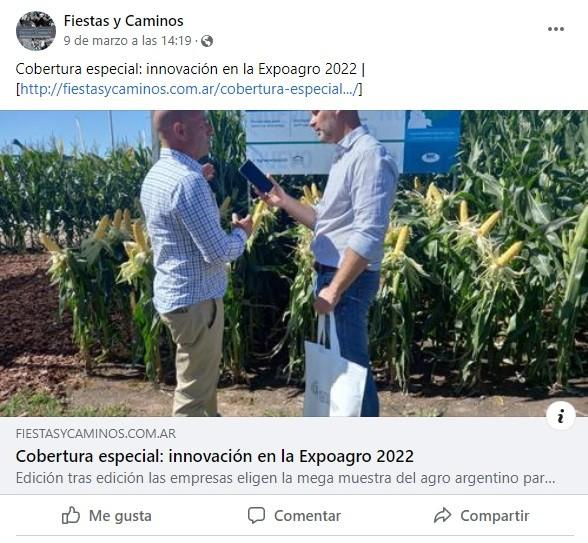This screenshot has height=543, width=588.
Task: Open the corn field interview preview image
Action: tap(294, 263)
